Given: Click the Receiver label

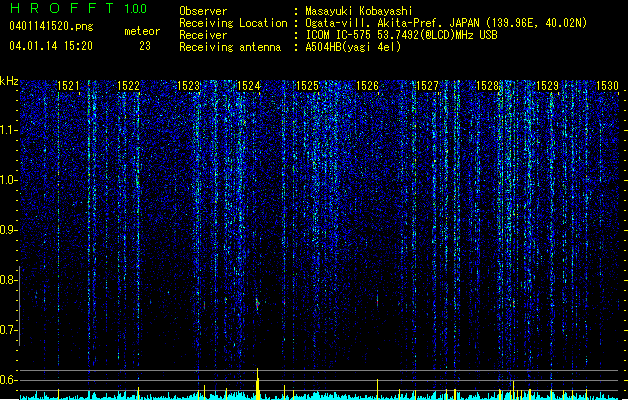Looking at the screenshot, I should coord(203,35).
